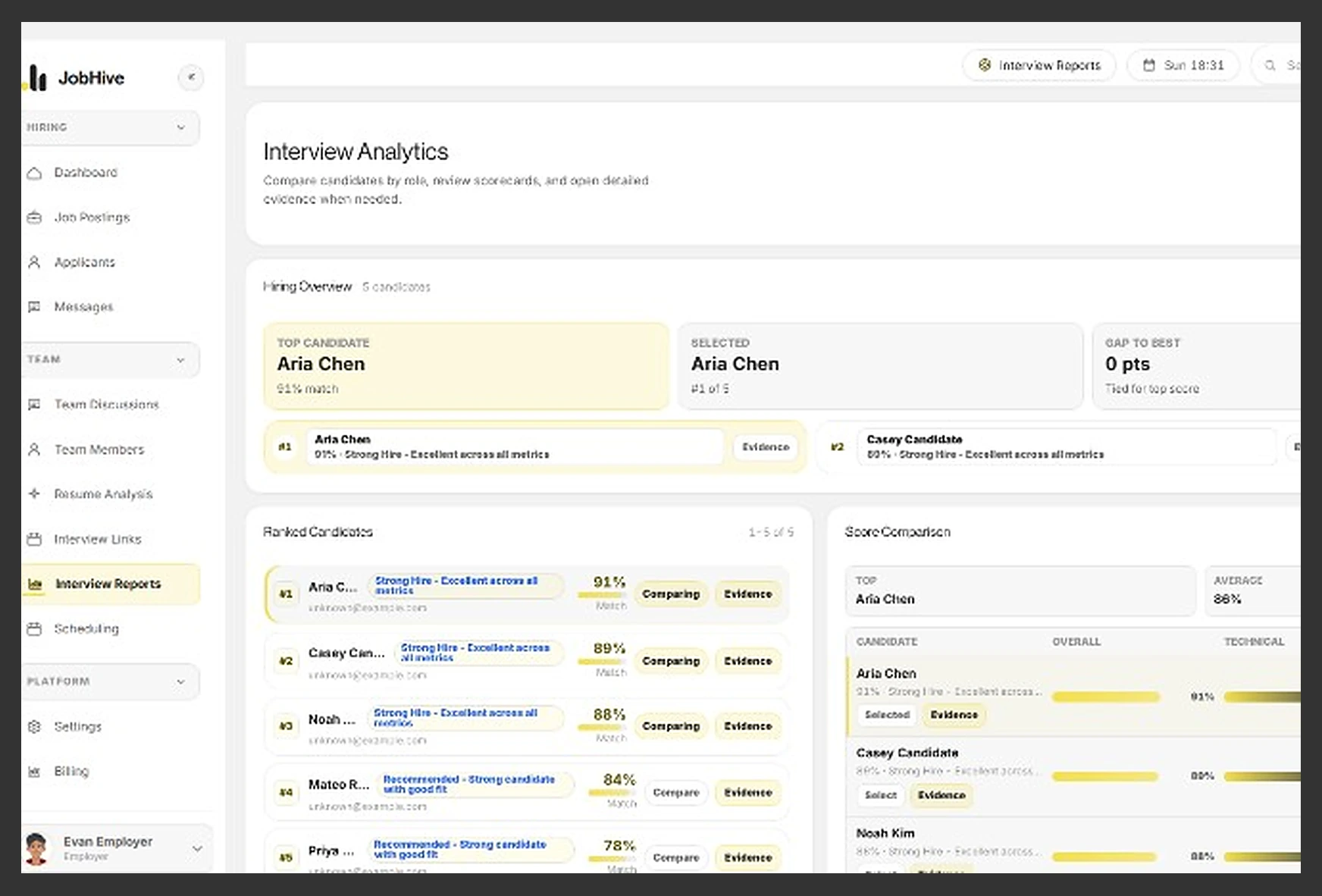Click the Interview Reports header pill
Viewport: 1322px width, 896px height.
pos(1039,65)
